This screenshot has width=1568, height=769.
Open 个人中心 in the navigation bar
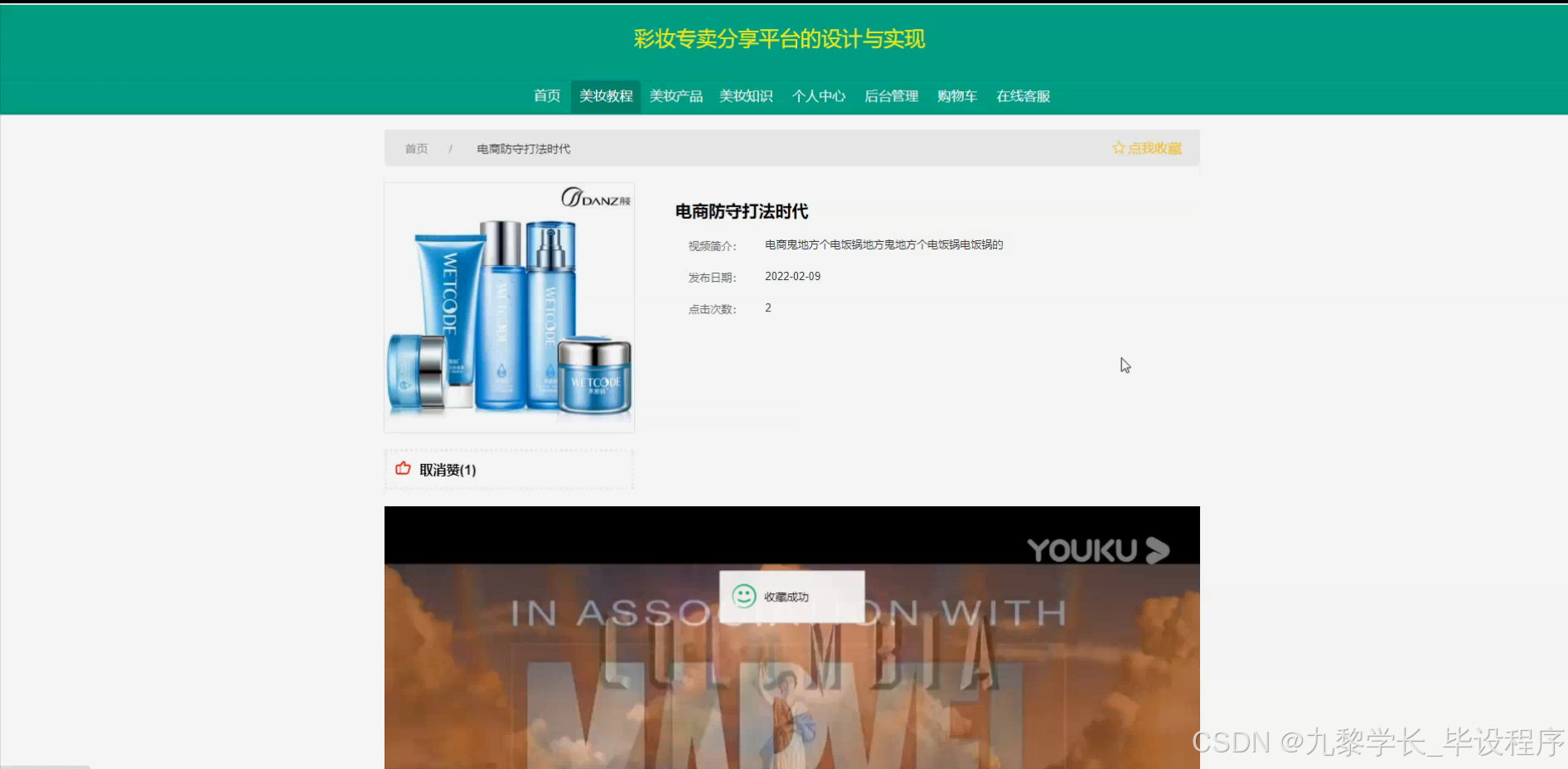pos(819,96)
